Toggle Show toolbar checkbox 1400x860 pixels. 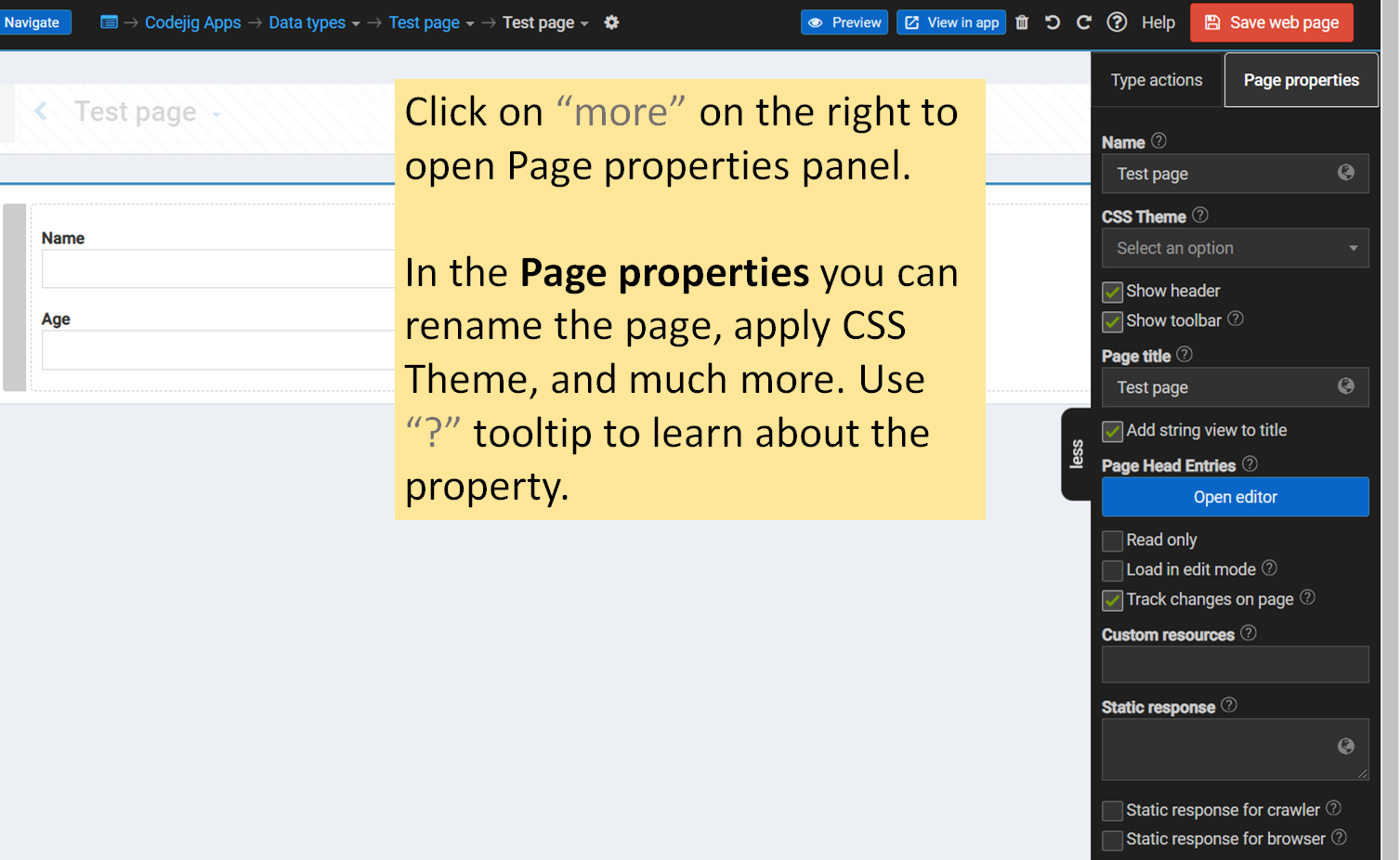point(1112,321)
